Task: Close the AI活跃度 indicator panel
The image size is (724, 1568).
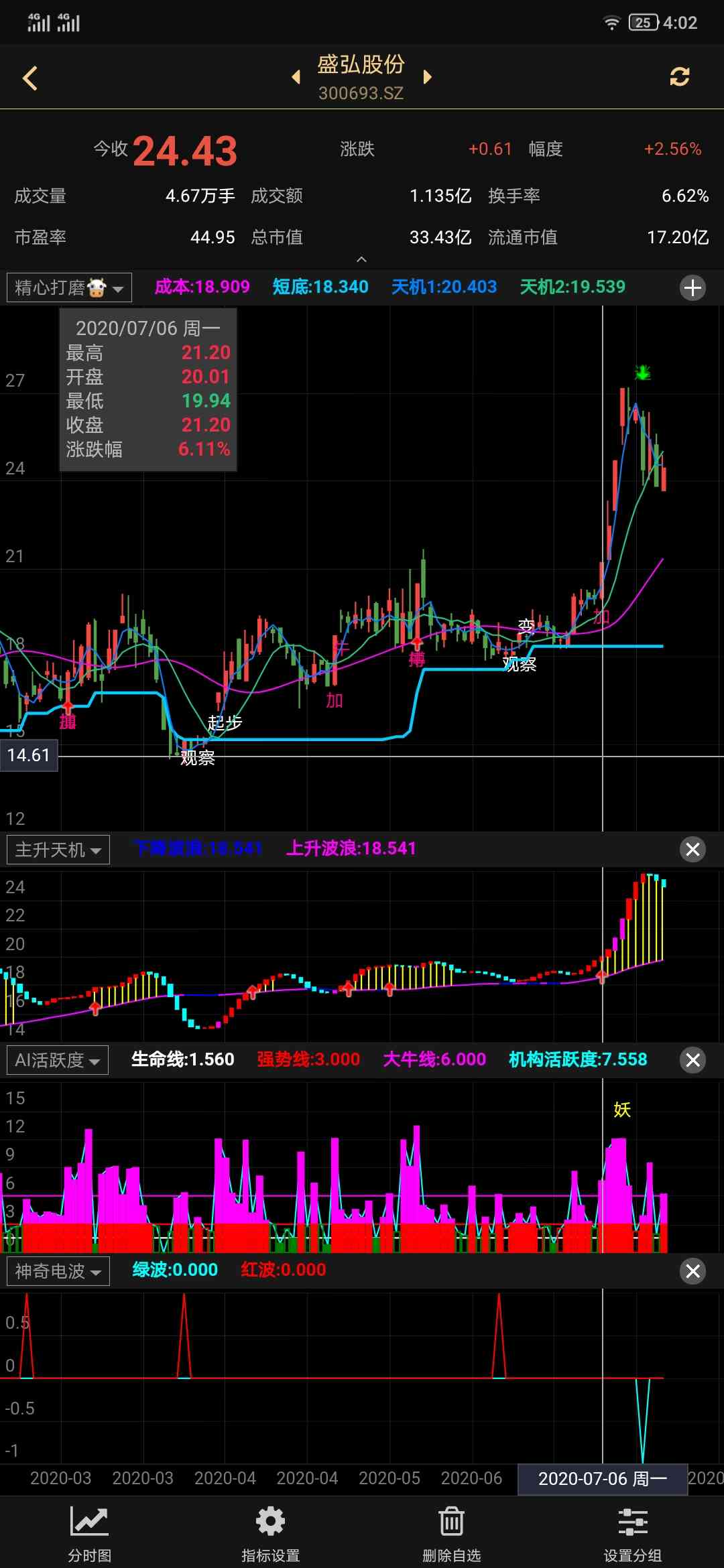Action: coord(692,1060)
